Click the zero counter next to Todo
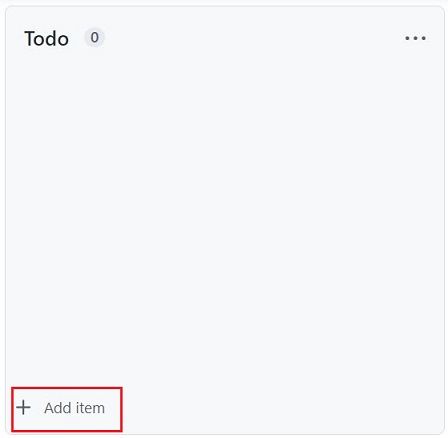The height and width of the screenshot is (438, 448). tap(94, 38)
